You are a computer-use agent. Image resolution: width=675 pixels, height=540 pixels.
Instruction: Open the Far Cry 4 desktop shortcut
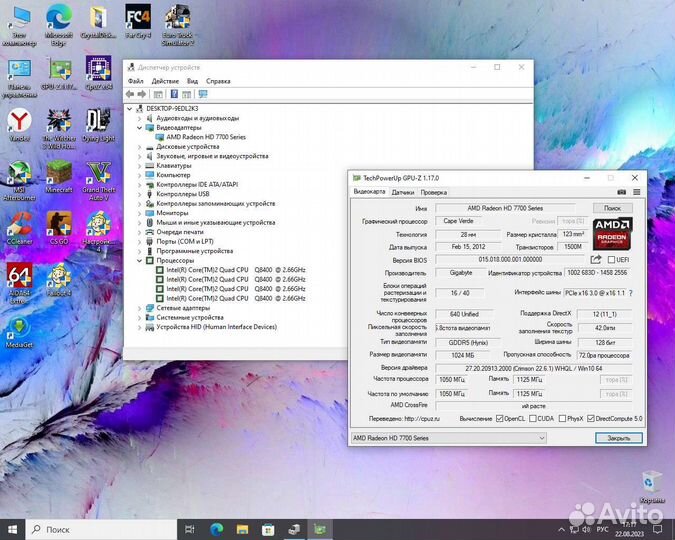point(138,21)
